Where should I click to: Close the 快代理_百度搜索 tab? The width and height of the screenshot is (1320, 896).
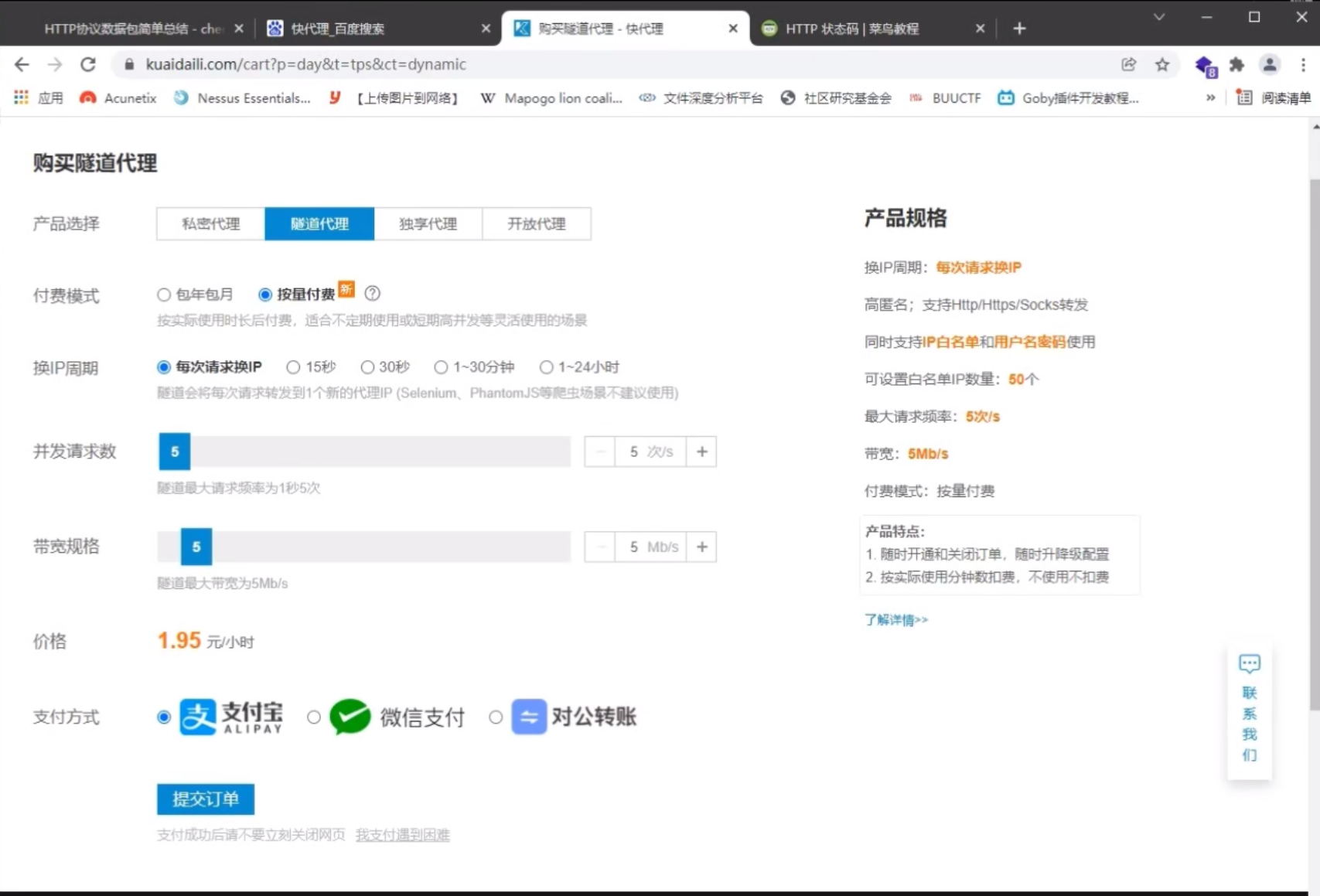[x=486, y=29]
